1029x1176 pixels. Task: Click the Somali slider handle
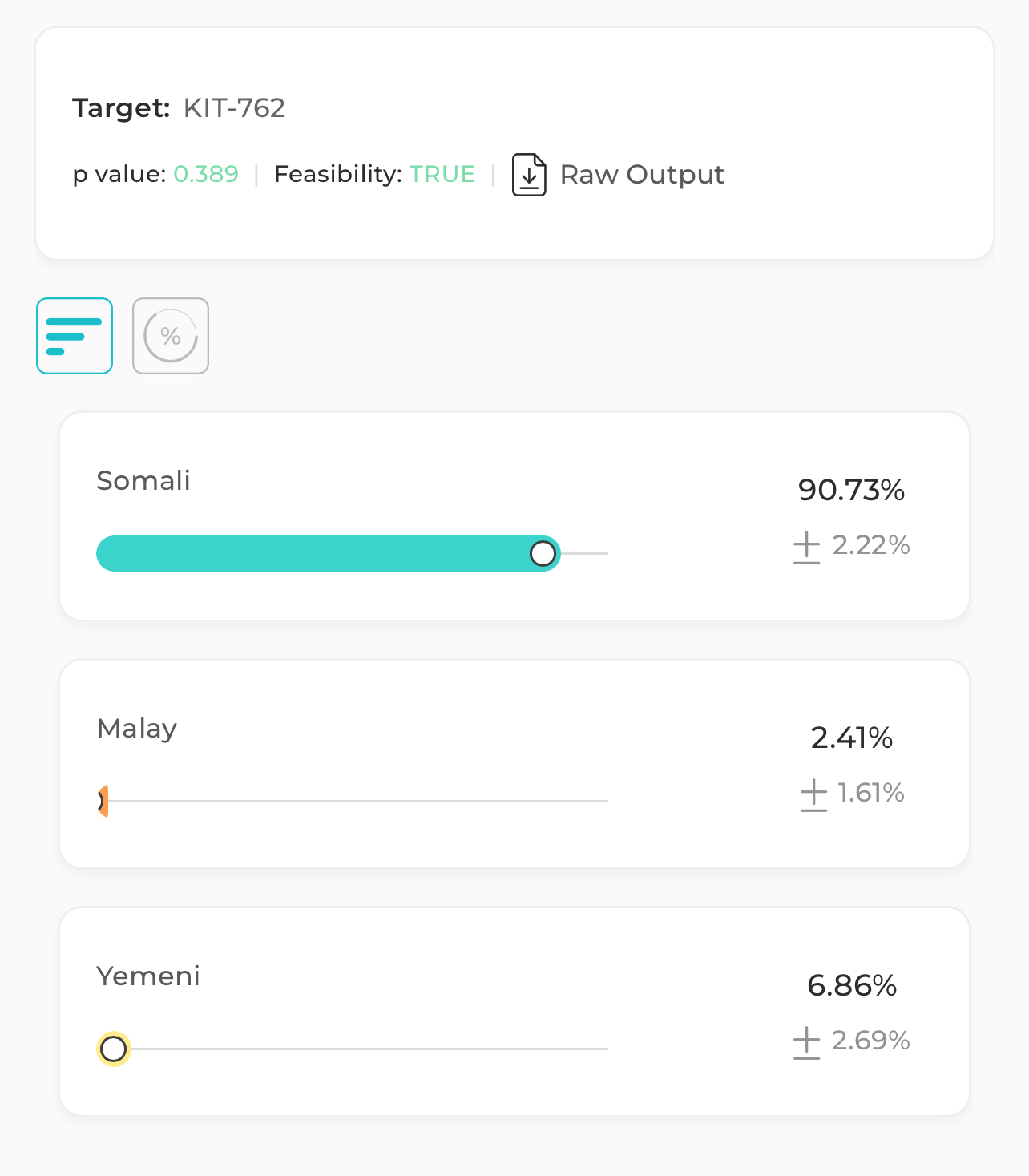click(x=543, y=554)
